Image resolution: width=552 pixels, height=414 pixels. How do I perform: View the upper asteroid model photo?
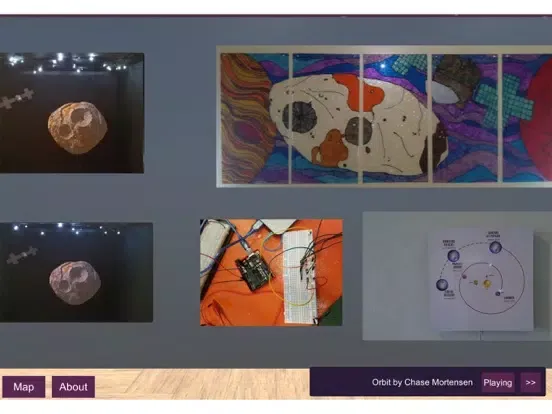tap(72, 113)
